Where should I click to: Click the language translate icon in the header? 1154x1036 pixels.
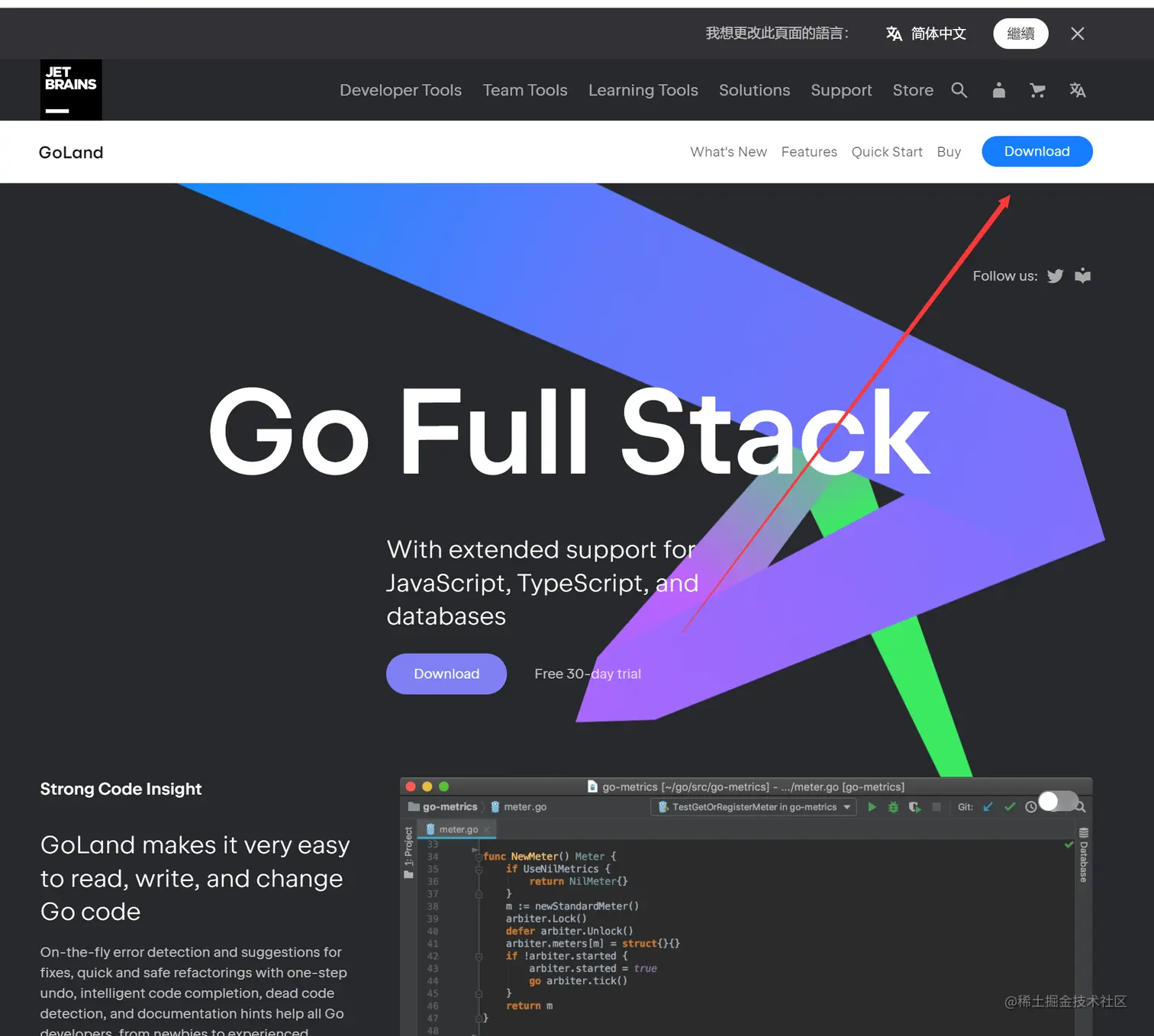tap(1077, 90)
